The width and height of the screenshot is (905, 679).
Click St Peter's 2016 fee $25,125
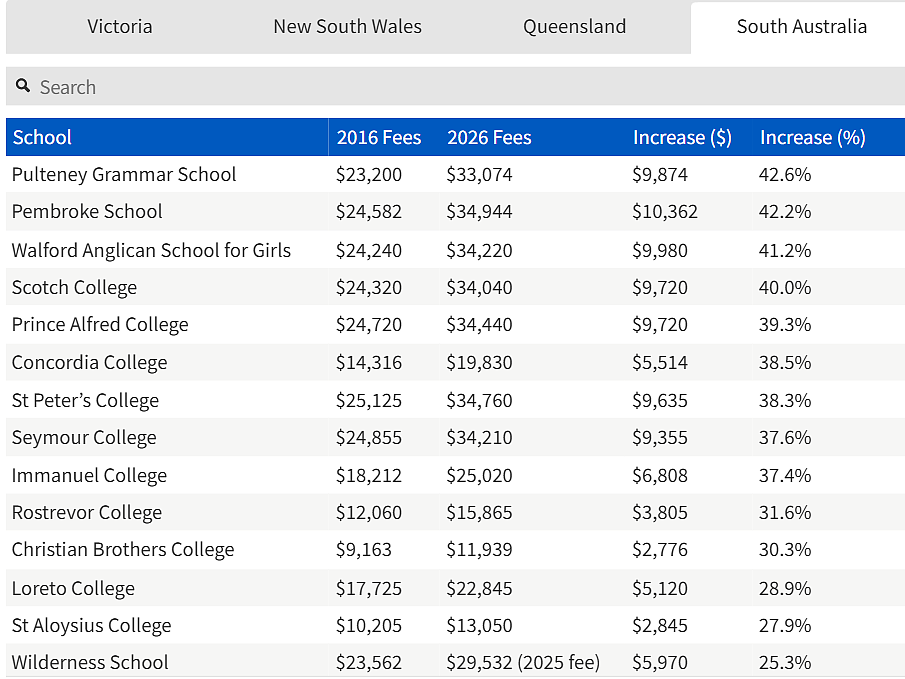pos(369,401)
